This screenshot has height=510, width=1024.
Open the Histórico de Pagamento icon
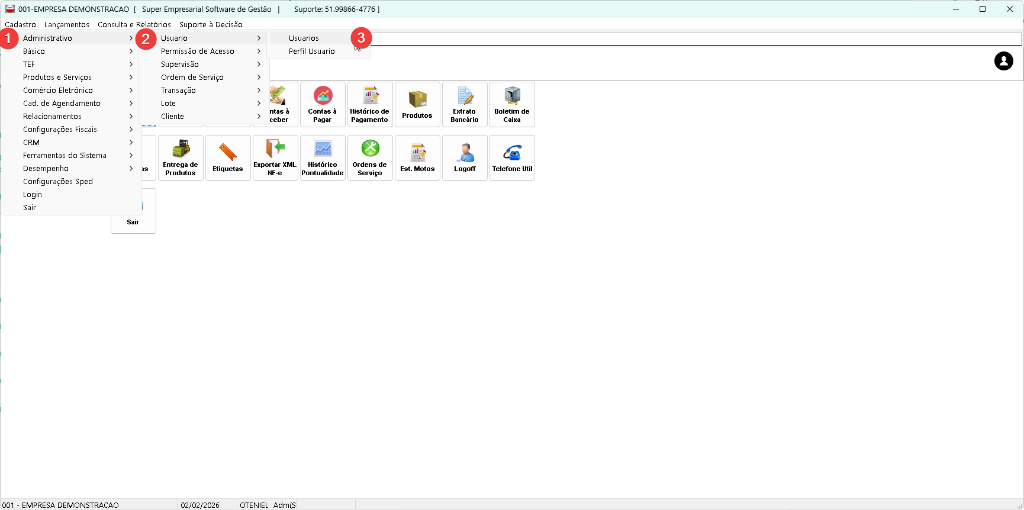[370, 103]
